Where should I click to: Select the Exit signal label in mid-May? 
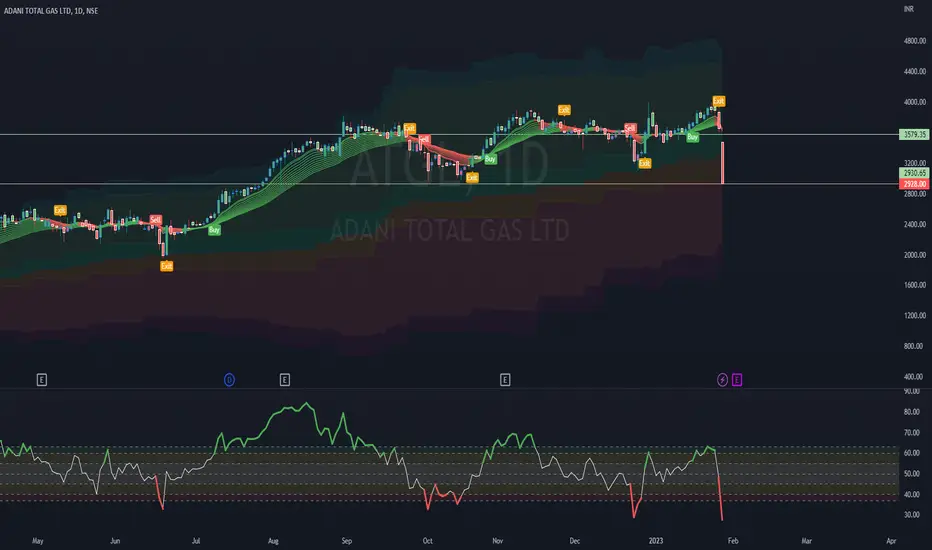click(60, 210)
